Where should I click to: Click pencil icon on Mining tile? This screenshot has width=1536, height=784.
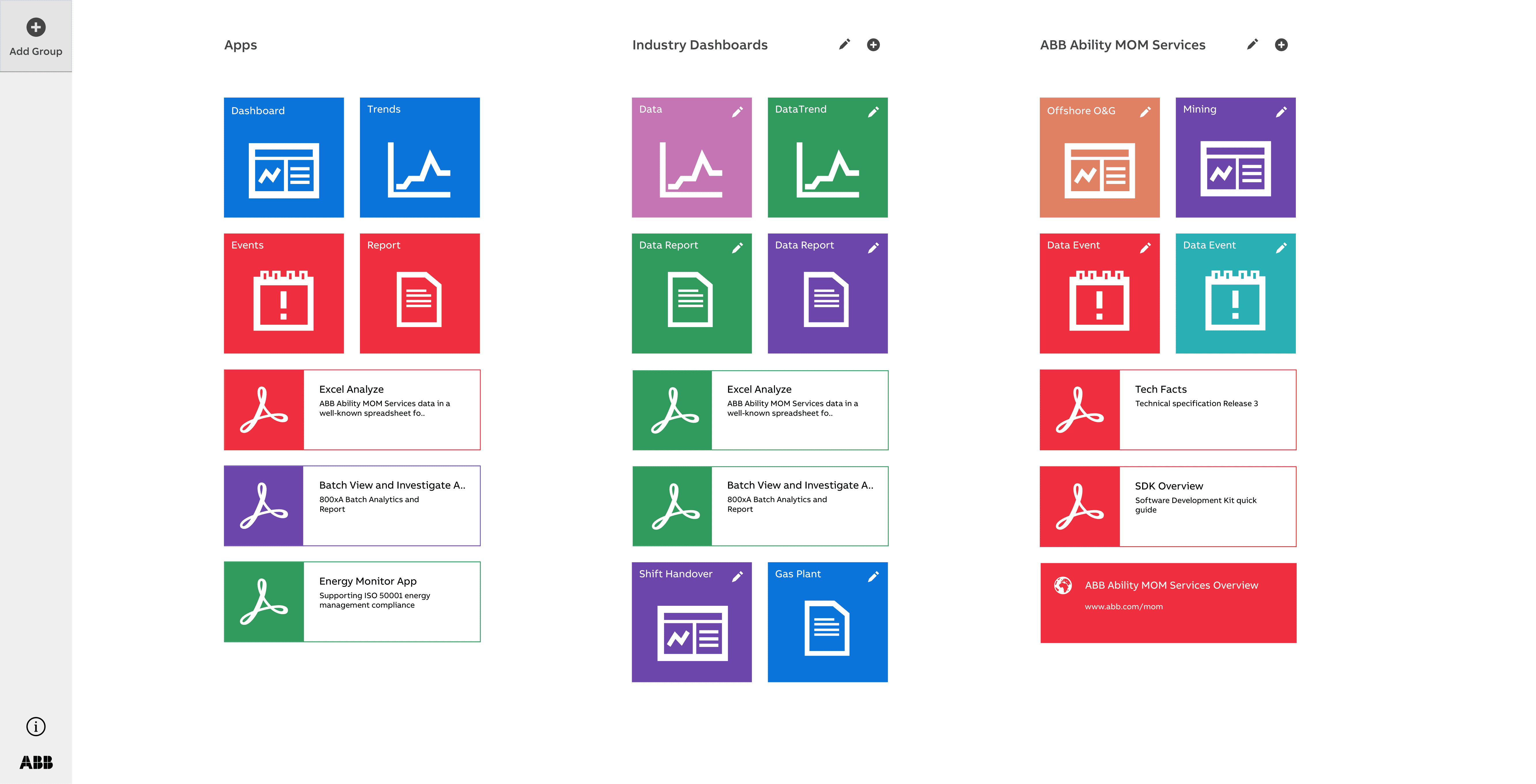(x=1281, y=112)
